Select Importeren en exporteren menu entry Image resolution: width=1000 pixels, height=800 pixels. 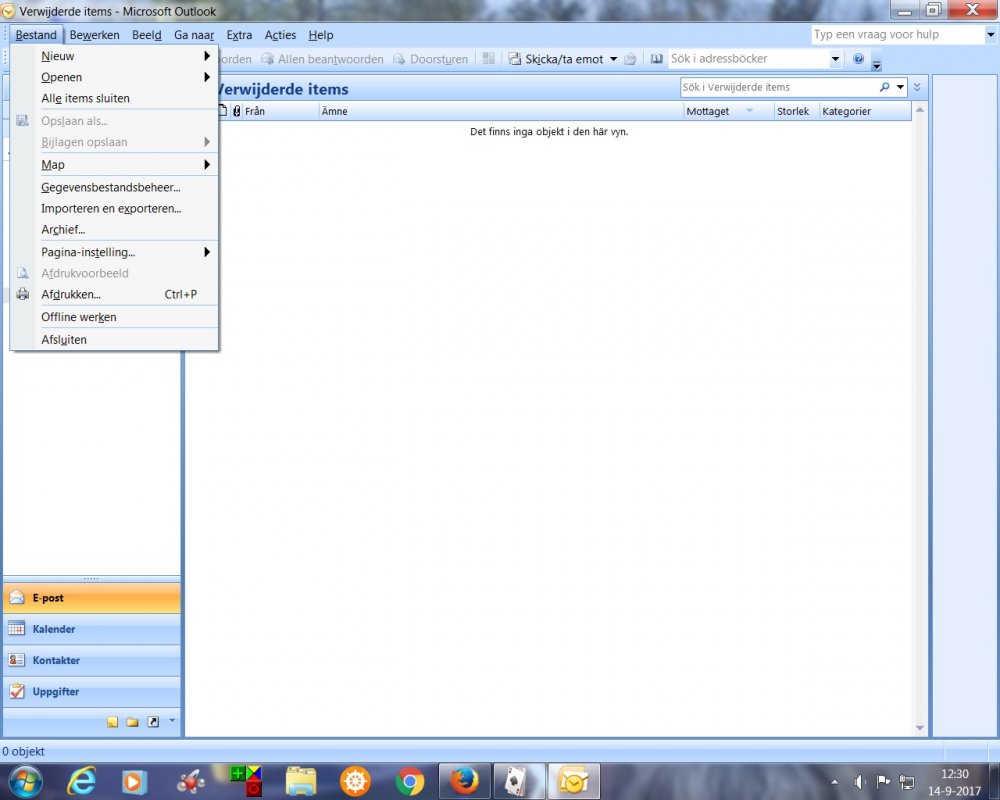pos(111,209)
